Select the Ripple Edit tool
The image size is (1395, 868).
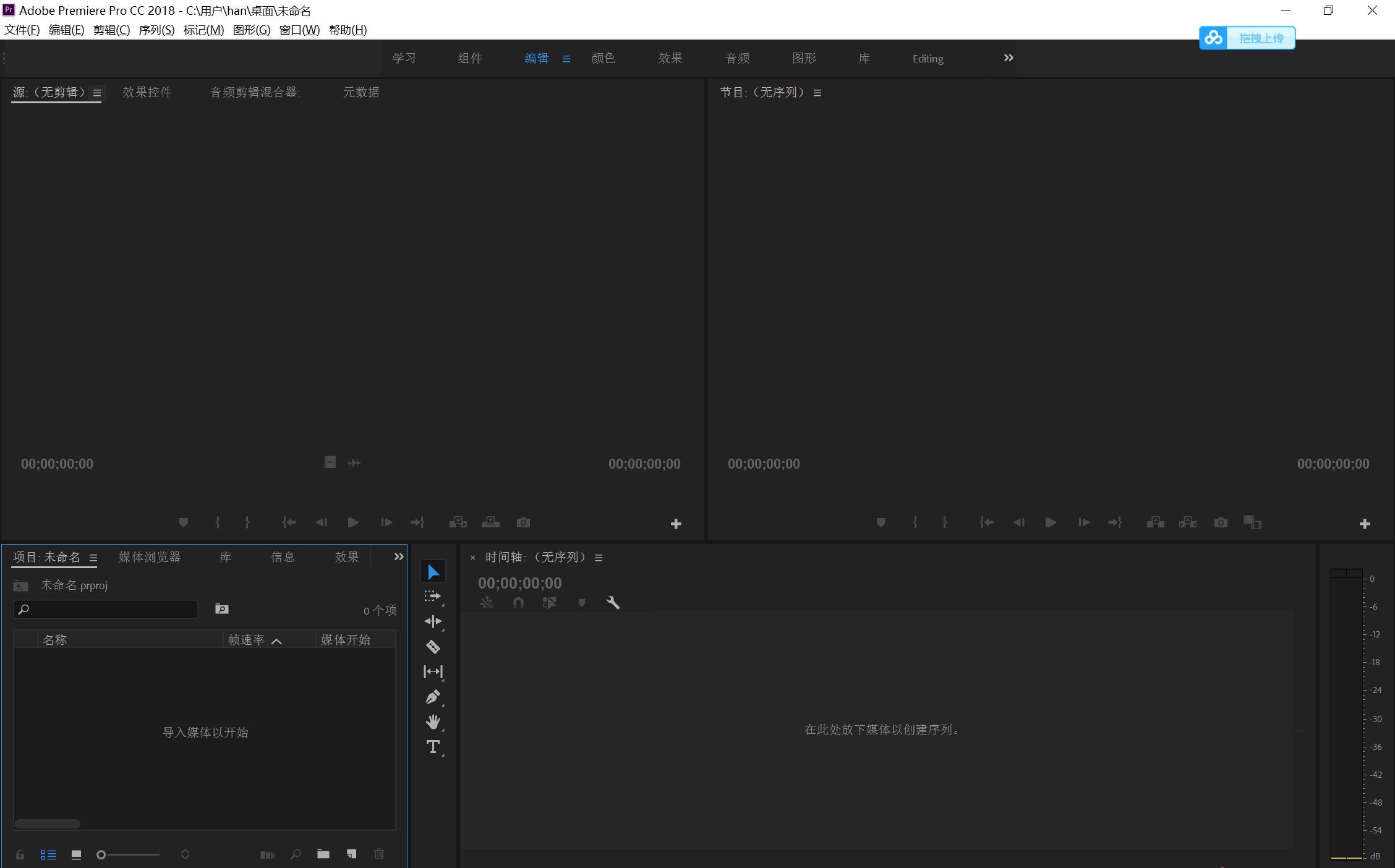433,621
